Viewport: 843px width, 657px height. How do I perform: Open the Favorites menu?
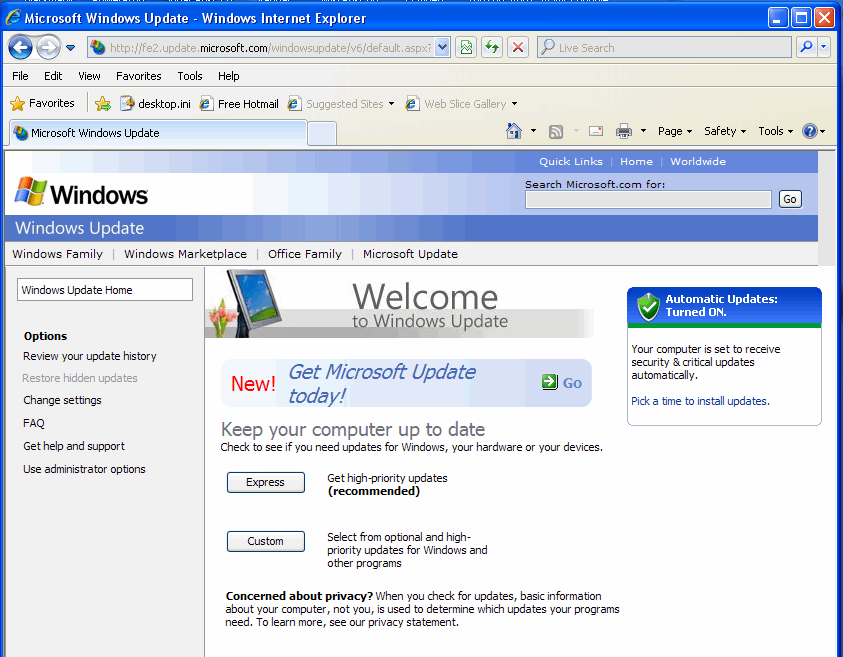click(139, 76)
